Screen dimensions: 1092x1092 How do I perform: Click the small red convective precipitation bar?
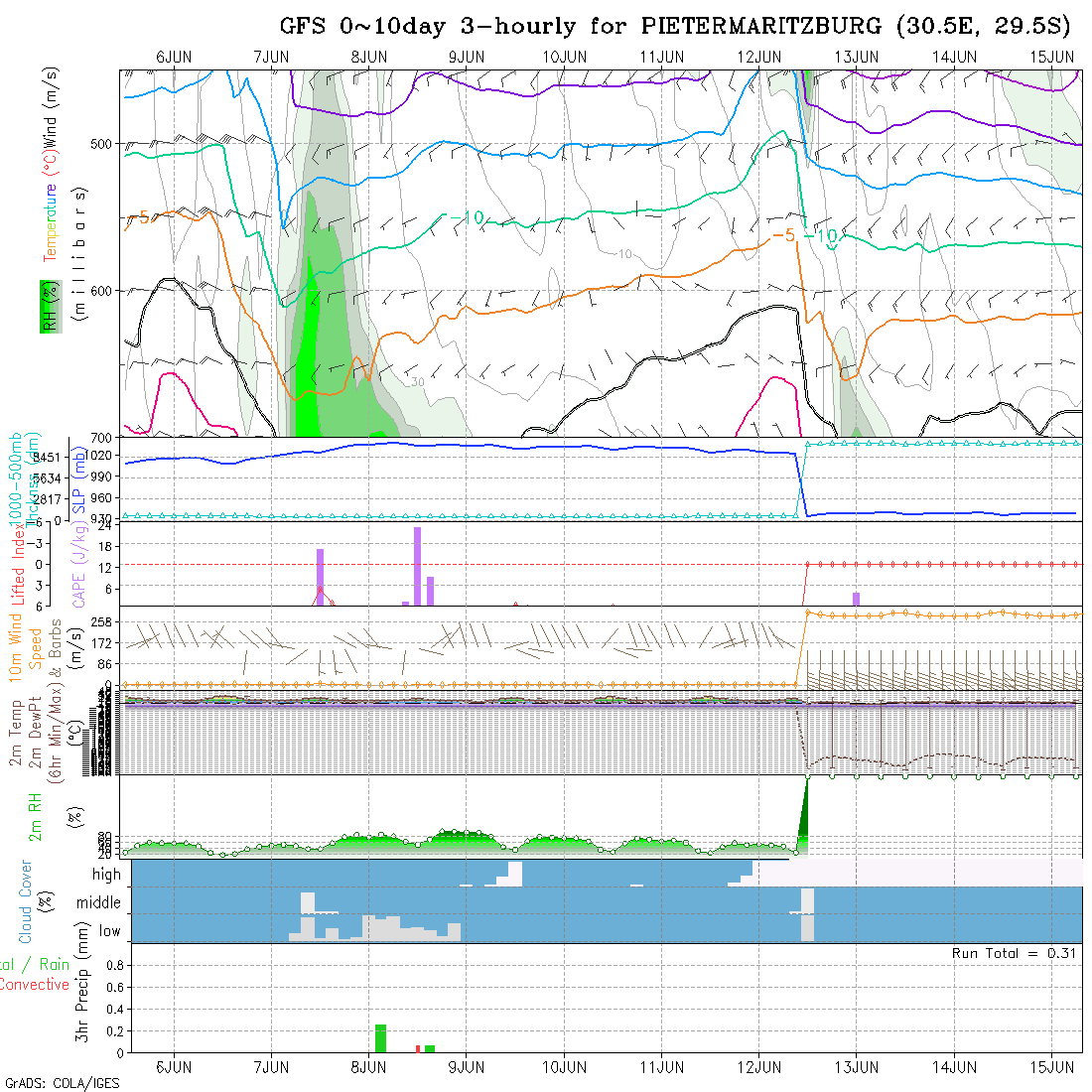coord(418,1048)
